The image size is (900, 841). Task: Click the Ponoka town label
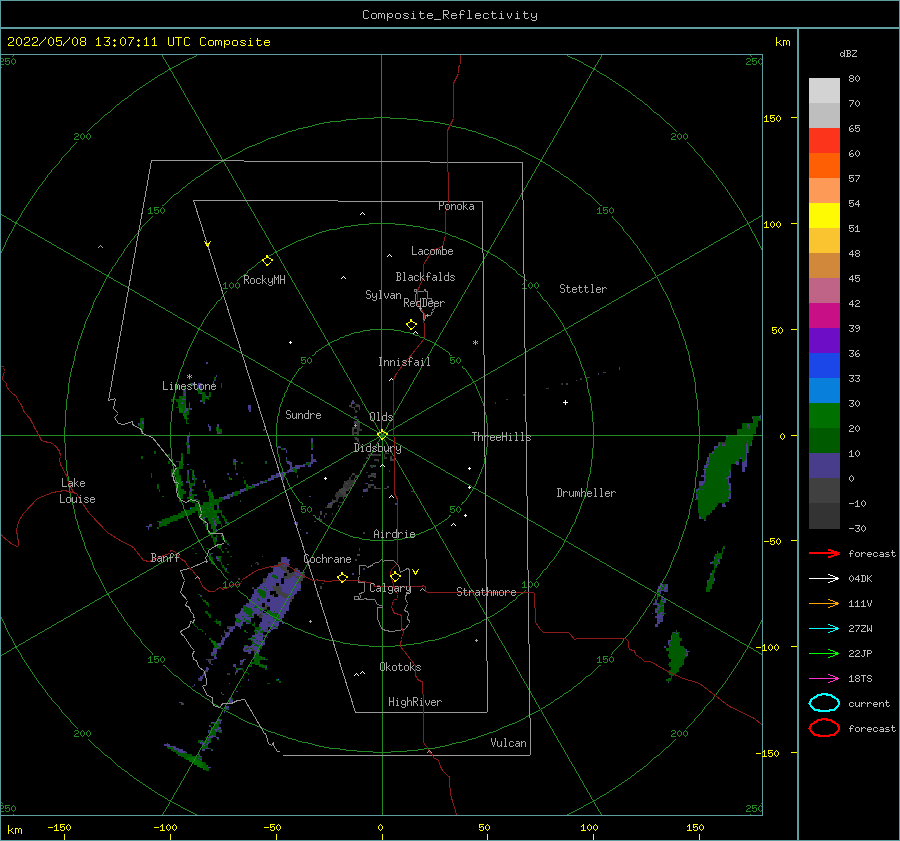(456, 206)
